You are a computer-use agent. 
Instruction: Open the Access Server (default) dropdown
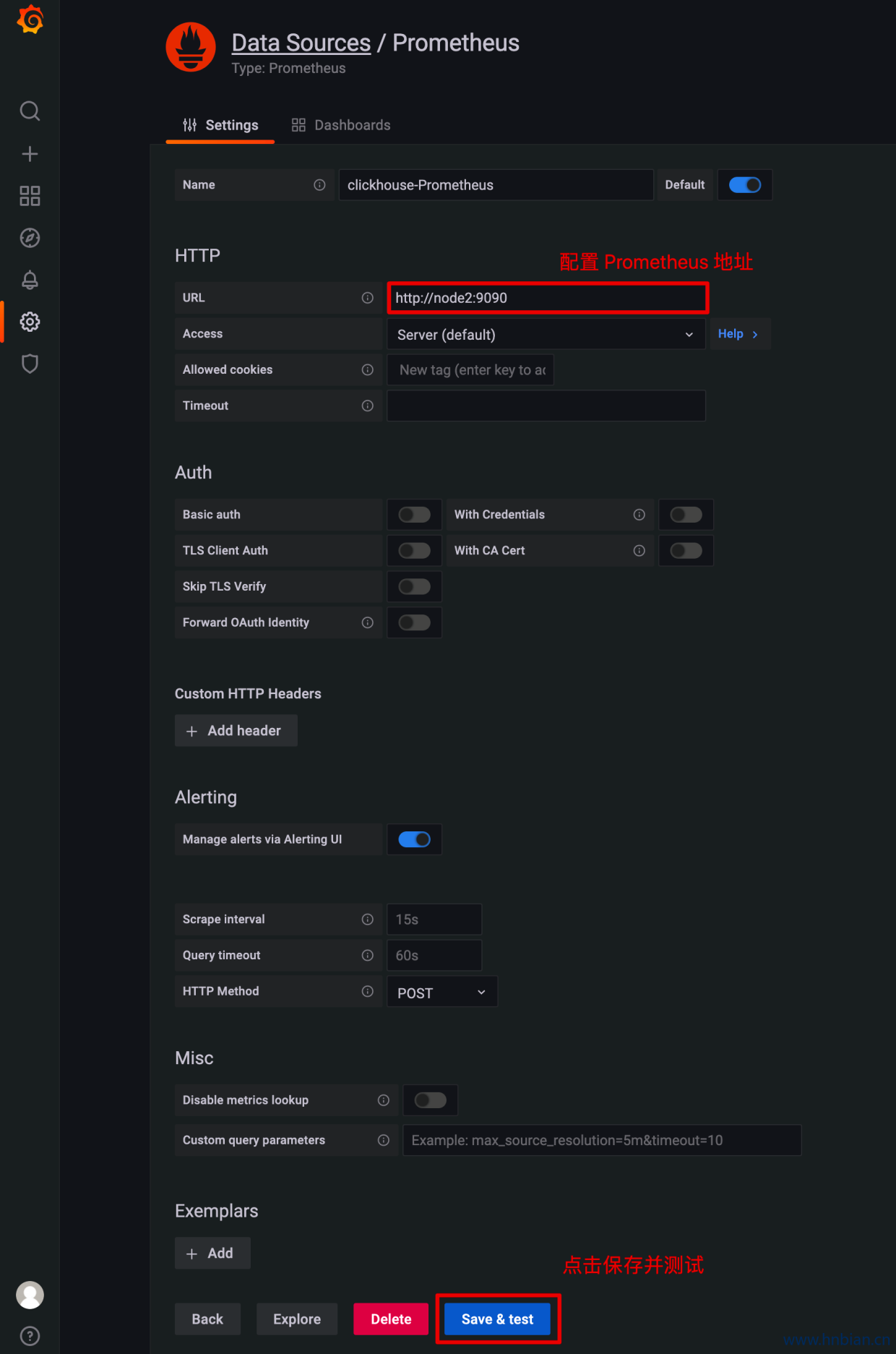[x=546, y=335]
